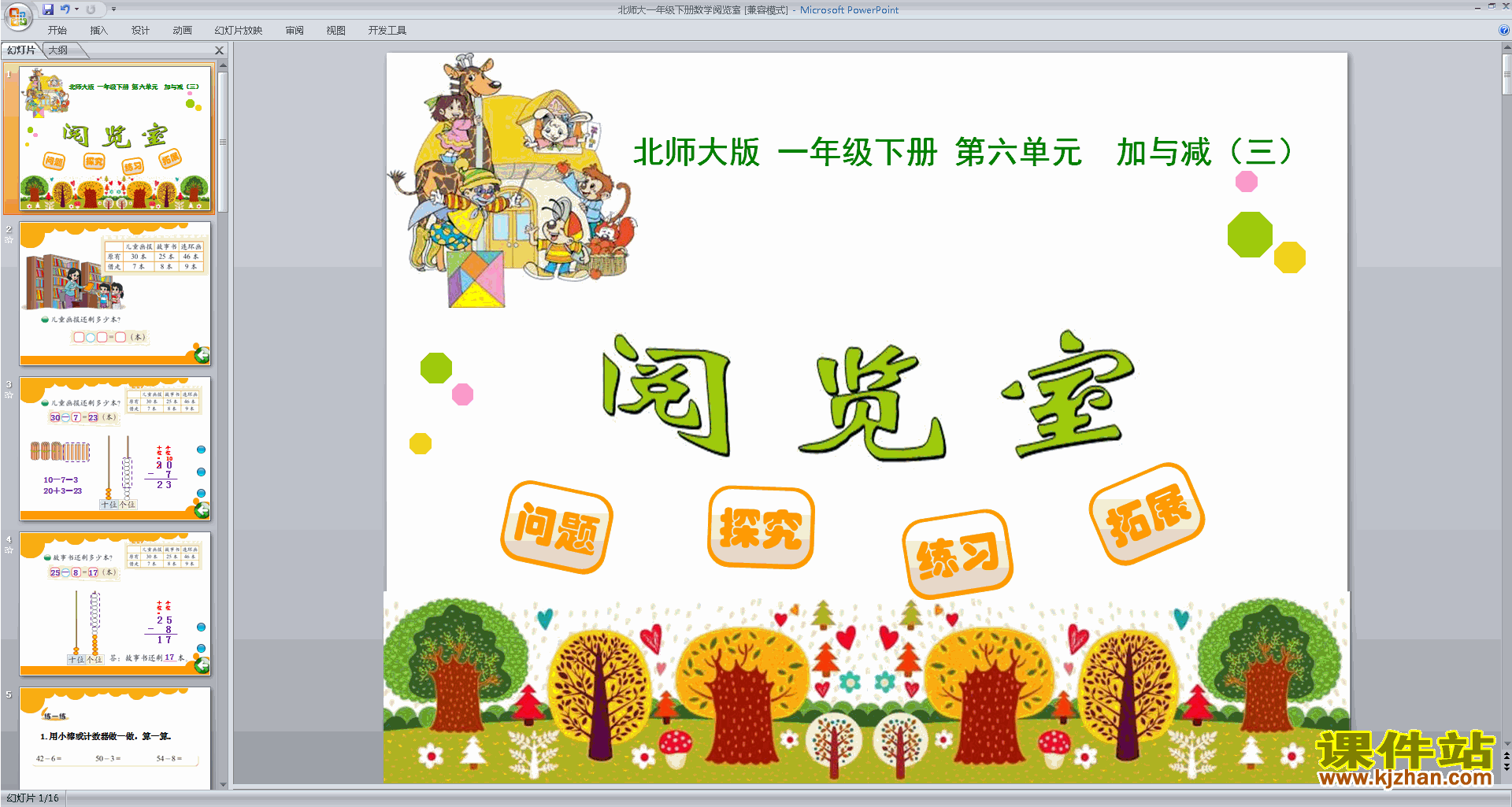Click the thumbnail pane scrollbar thumb
The height and width of the screenshot is (807, 1512).
pos(223,142)
